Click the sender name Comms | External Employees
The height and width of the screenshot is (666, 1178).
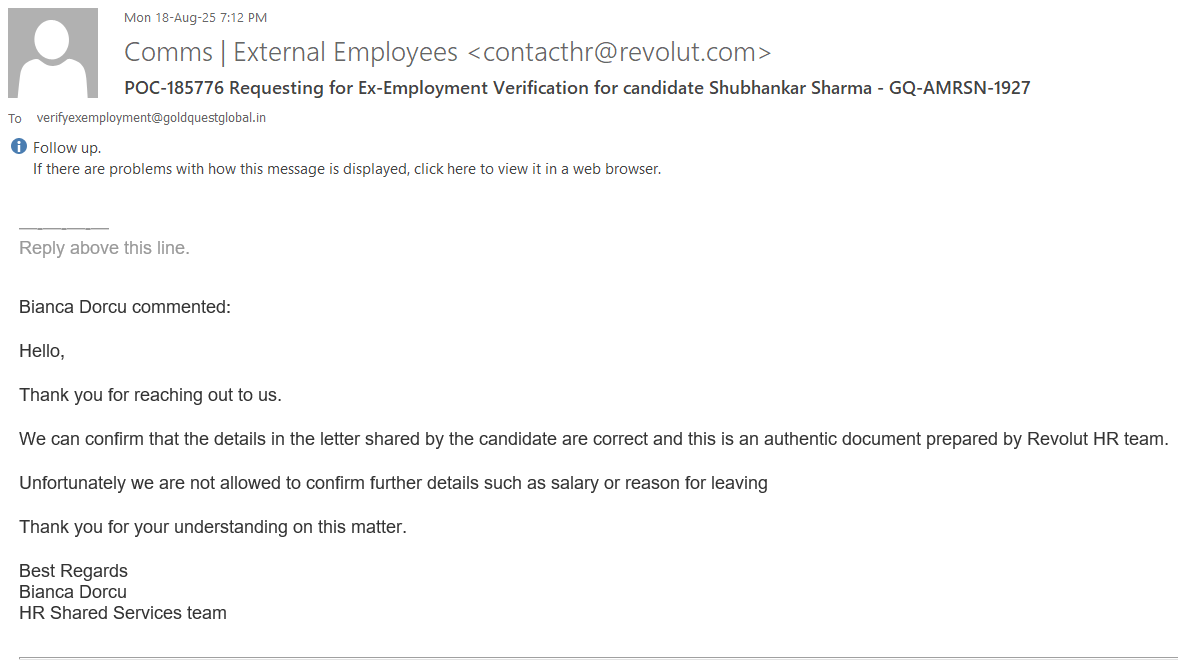[x=291, y=52]
